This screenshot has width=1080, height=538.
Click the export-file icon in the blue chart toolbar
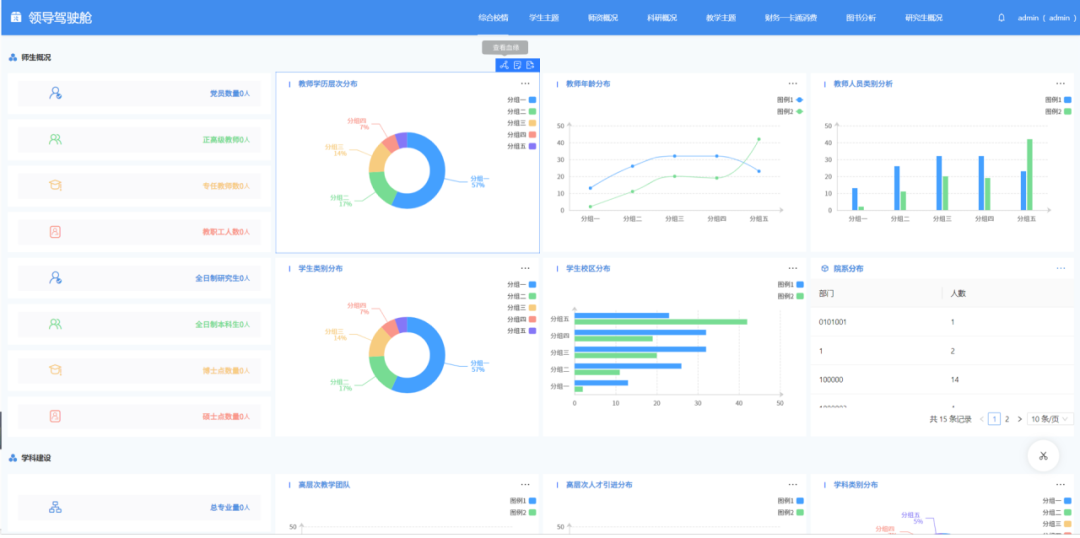click(x=530, y=65)
